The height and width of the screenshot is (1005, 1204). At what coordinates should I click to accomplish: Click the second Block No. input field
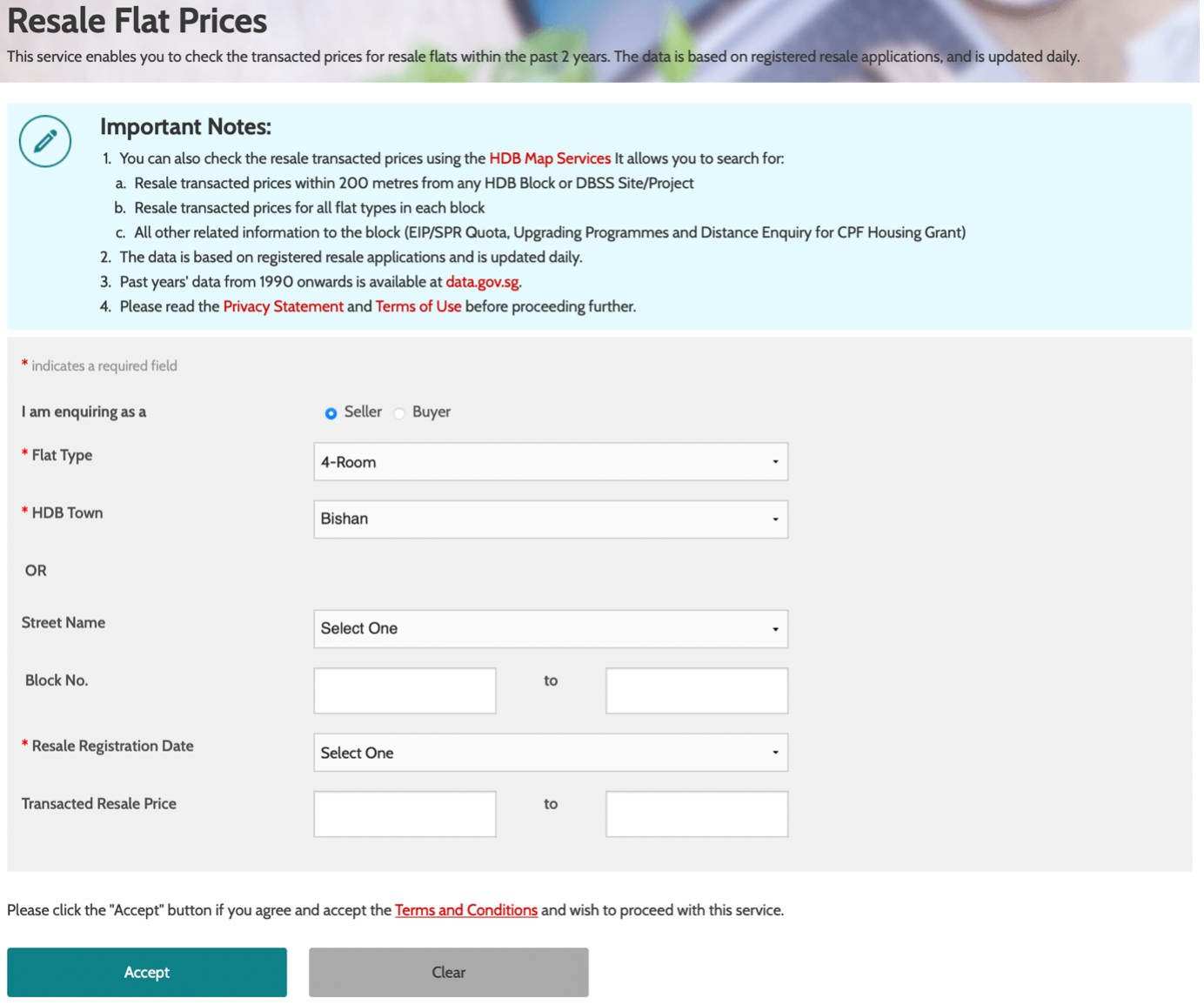[697, 691]
